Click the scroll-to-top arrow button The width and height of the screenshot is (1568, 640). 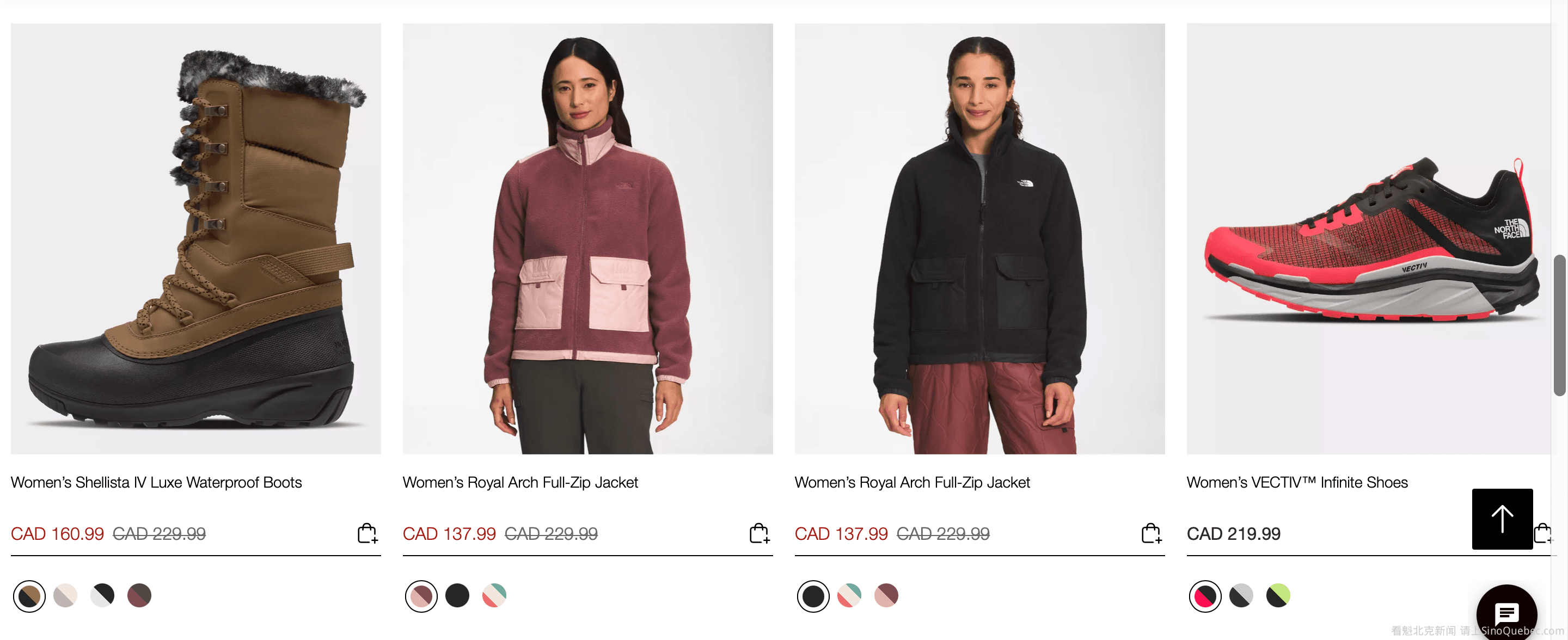pyautogui.click(x=1502, y=519)
